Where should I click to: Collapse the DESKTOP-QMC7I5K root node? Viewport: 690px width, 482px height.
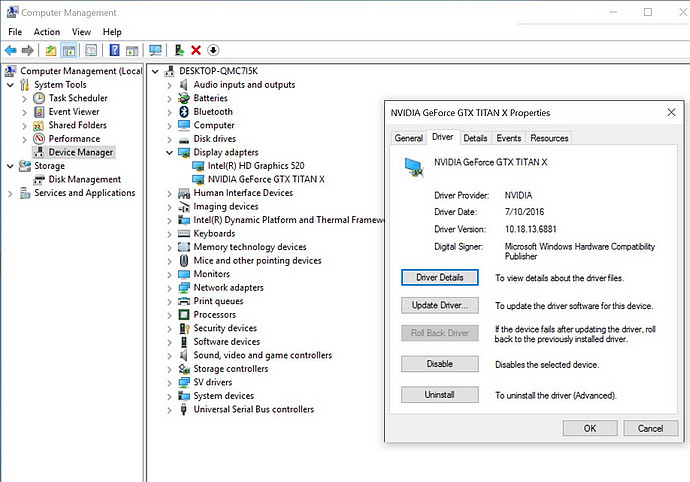click(155, 71)
